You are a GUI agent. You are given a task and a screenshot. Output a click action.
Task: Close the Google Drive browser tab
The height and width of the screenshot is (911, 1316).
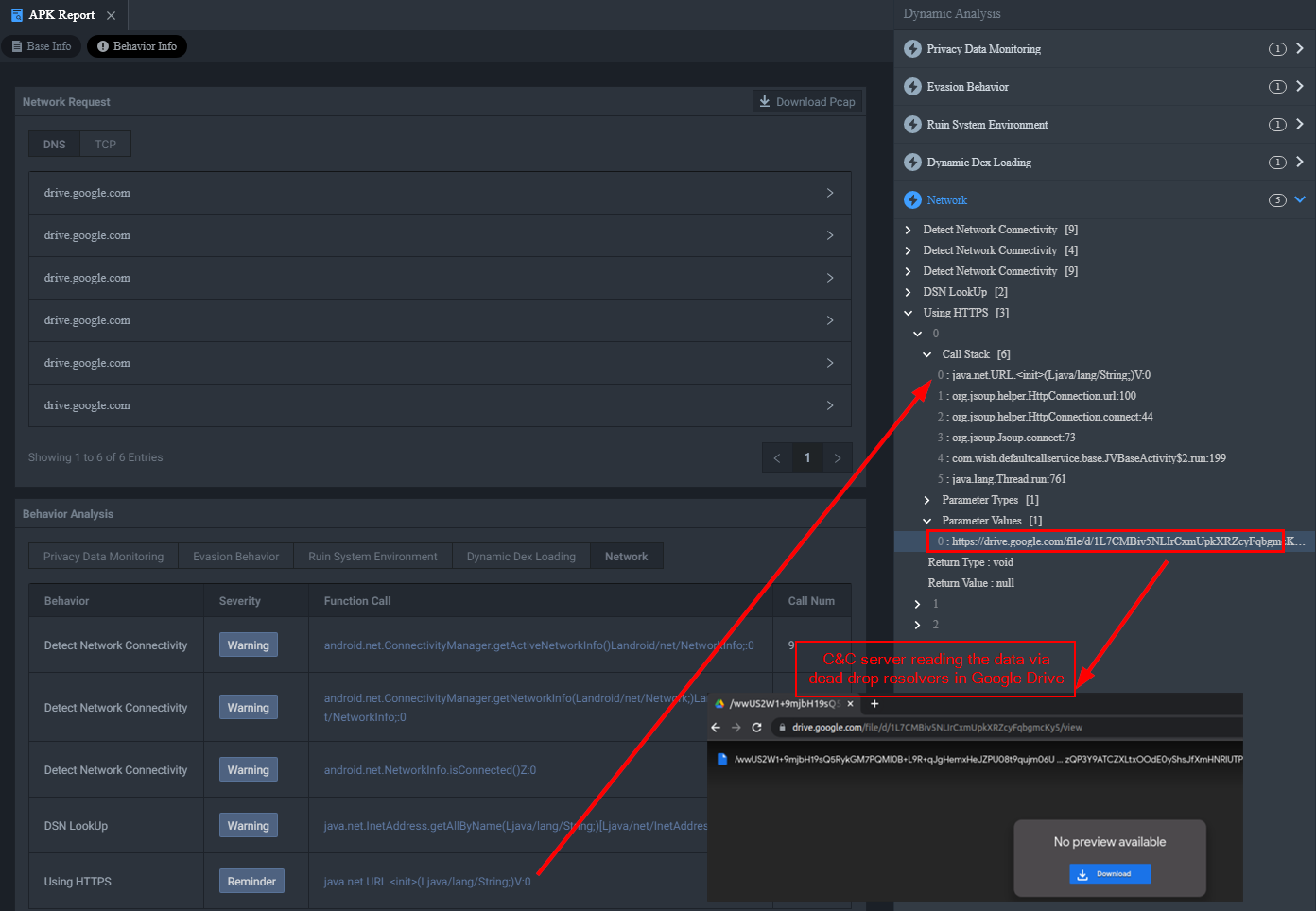tap(850, 704)
